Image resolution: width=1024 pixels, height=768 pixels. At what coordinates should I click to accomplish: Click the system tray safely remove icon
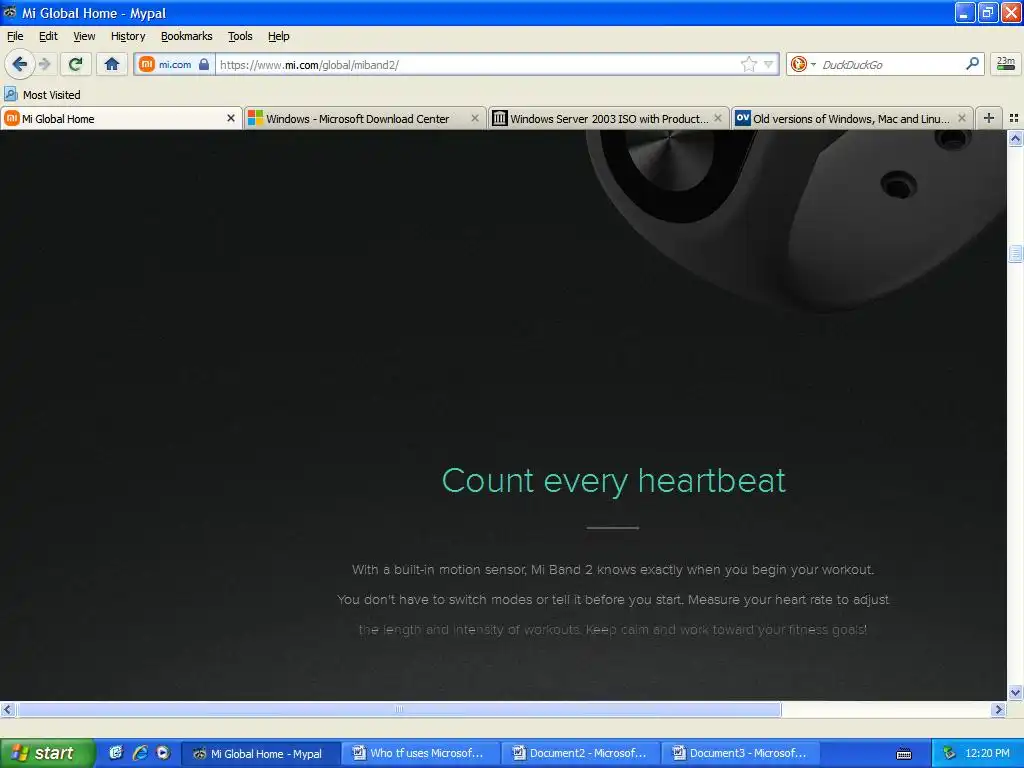949,753
